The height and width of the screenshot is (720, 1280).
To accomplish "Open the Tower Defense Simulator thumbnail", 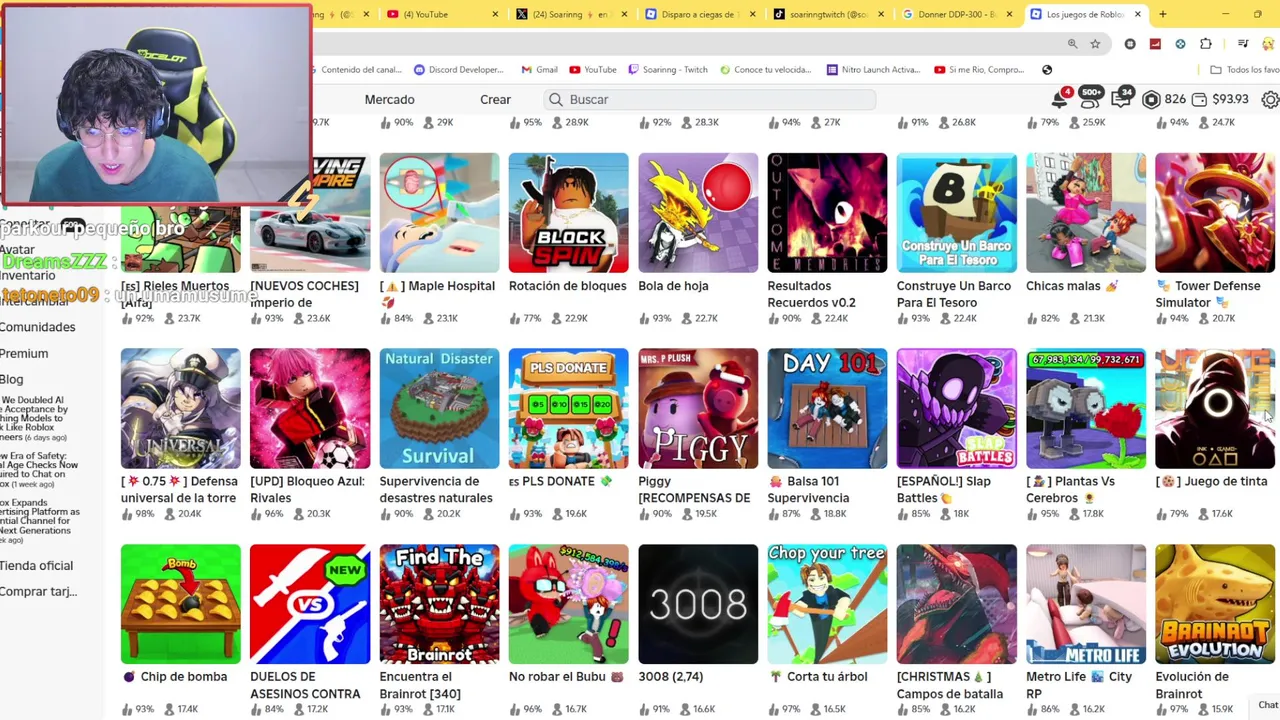I will point(1215,212).
